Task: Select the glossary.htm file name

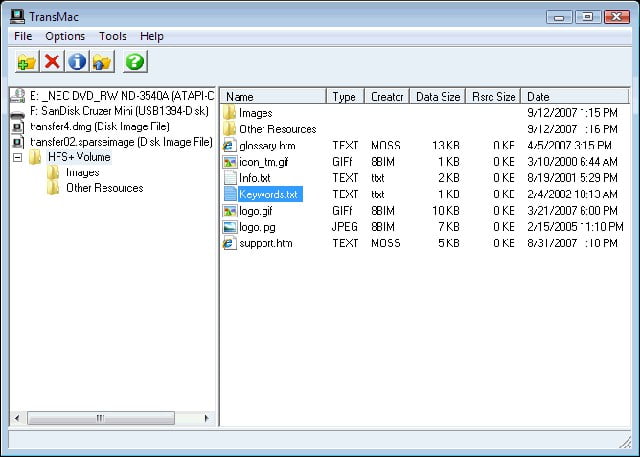Action: pyautogui.click(x=267, y=146)
